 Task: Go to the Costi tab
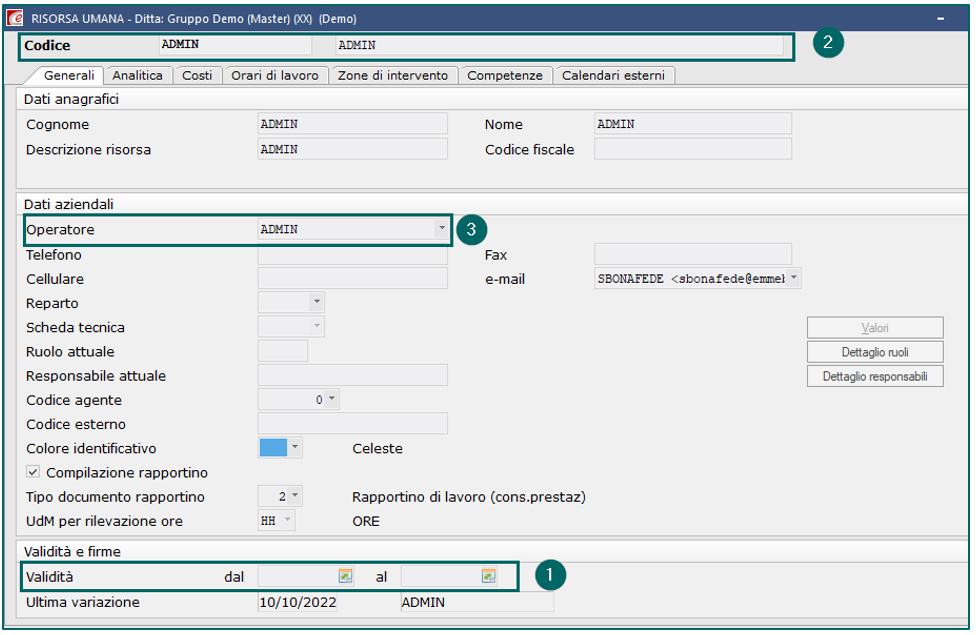click(x=197, y=75)
